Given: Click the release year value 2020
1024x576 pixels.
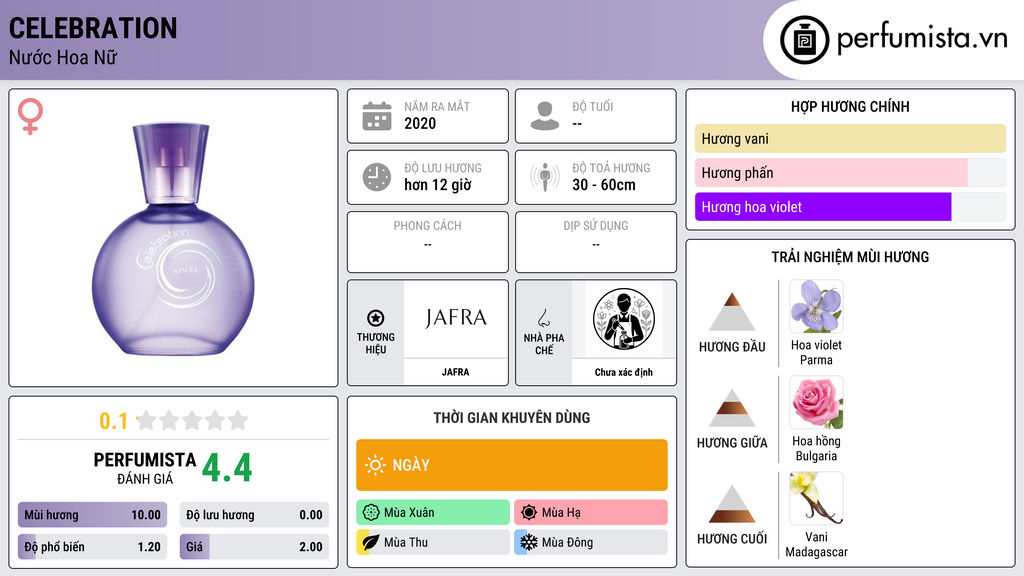Looking at the screenshot, I should [420, 123].
